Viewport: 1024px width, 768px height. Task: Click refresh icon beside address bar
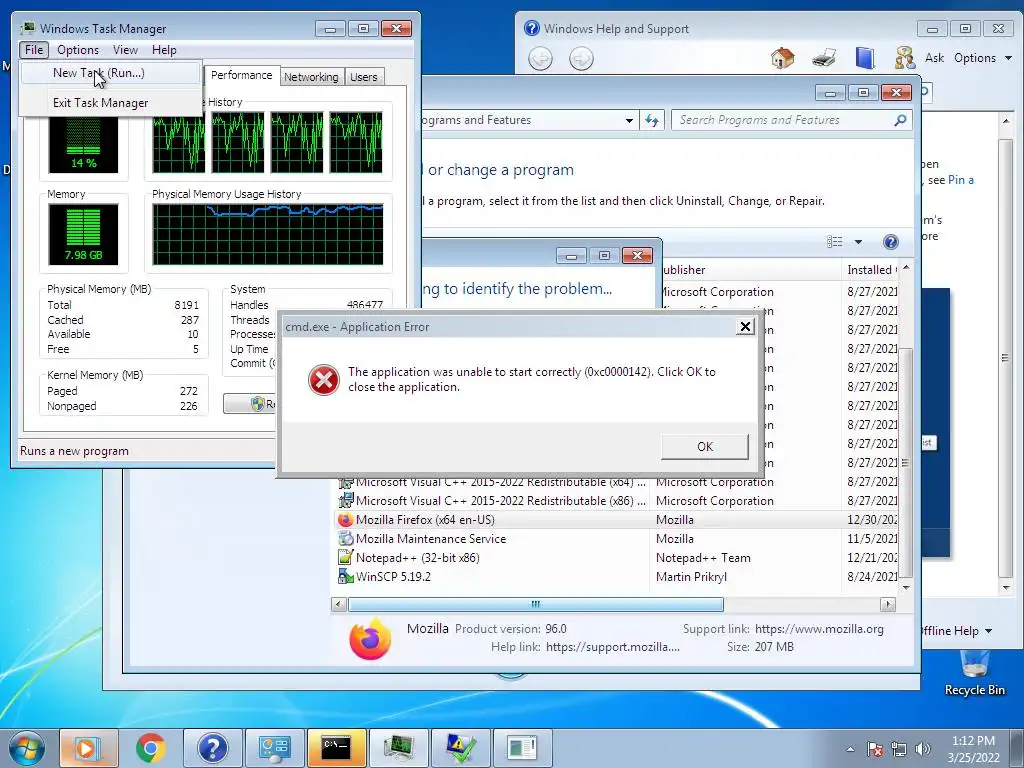coord(652,120)
